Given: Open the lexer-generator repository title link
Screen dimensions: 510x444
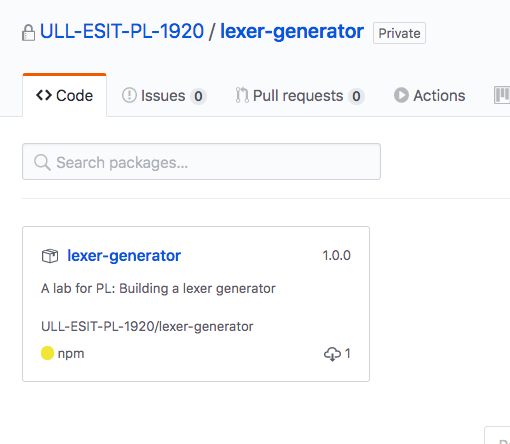Looking at the screenshot, I should click(x=292, y=32).
